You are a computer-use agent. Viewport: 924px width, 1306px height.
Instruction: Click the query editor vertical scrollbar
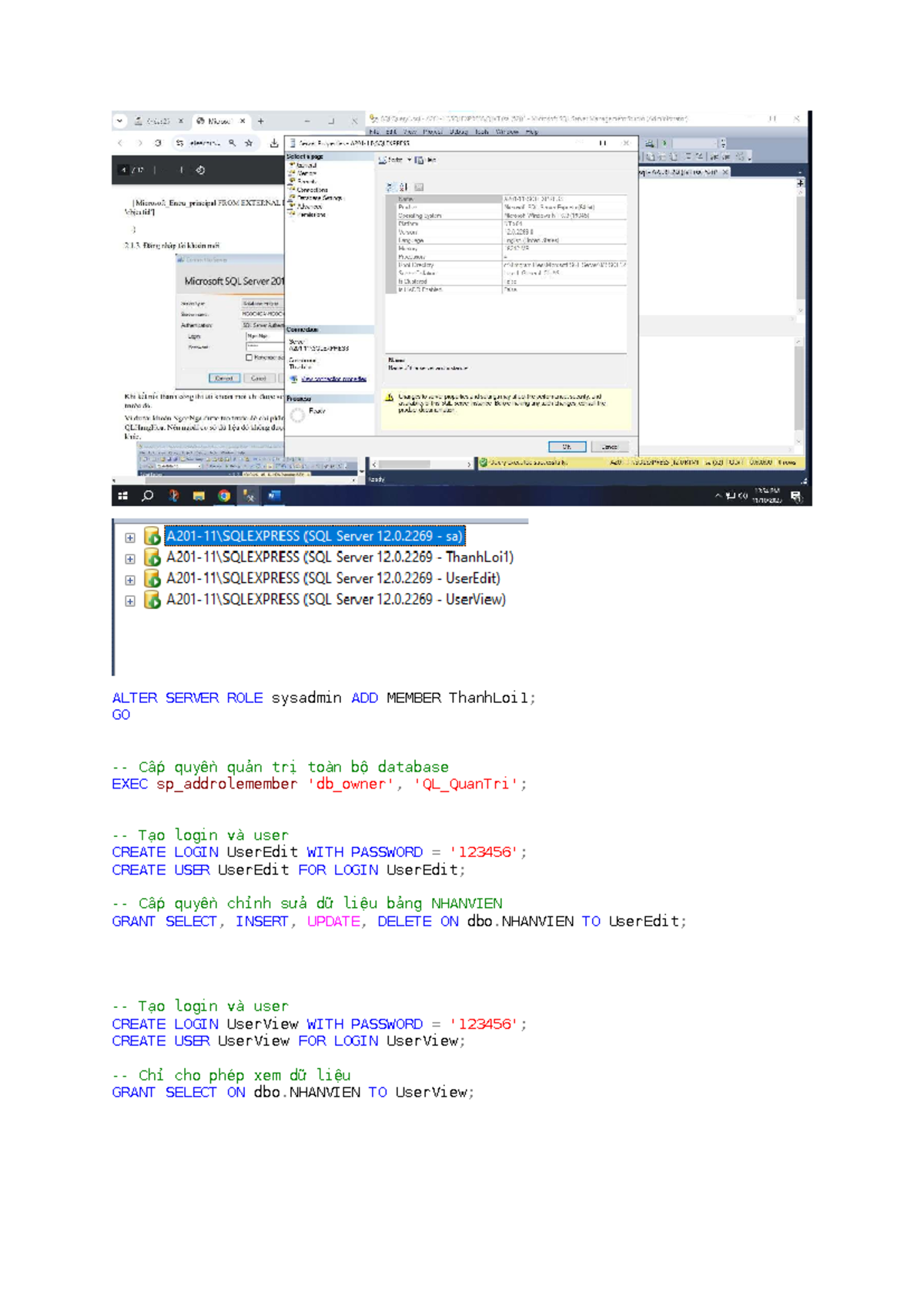pyautogui.click(x=800, y=250)
